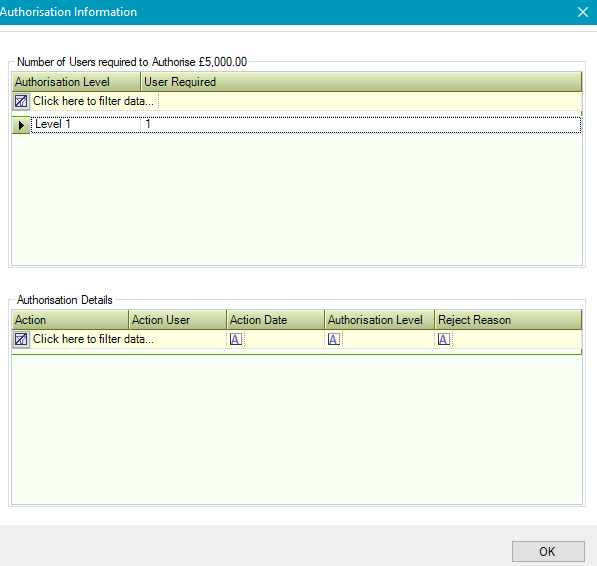Sort by the Action column header
Image resolution: width=597 pixels, height=566 pixels.
[70, 320]
